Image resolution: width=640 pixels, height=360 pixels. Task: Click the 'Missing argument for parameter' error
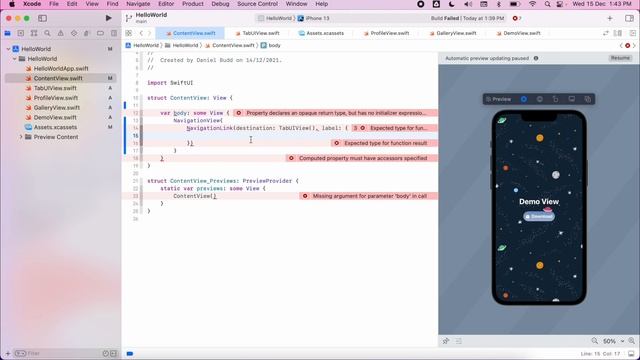pos(369,196)
